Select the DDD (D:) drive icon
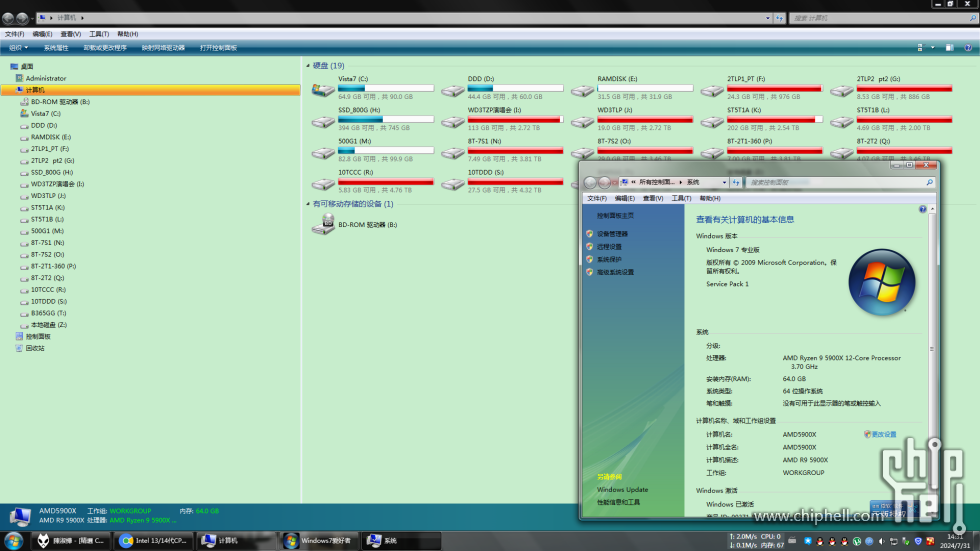 [452, 91]
